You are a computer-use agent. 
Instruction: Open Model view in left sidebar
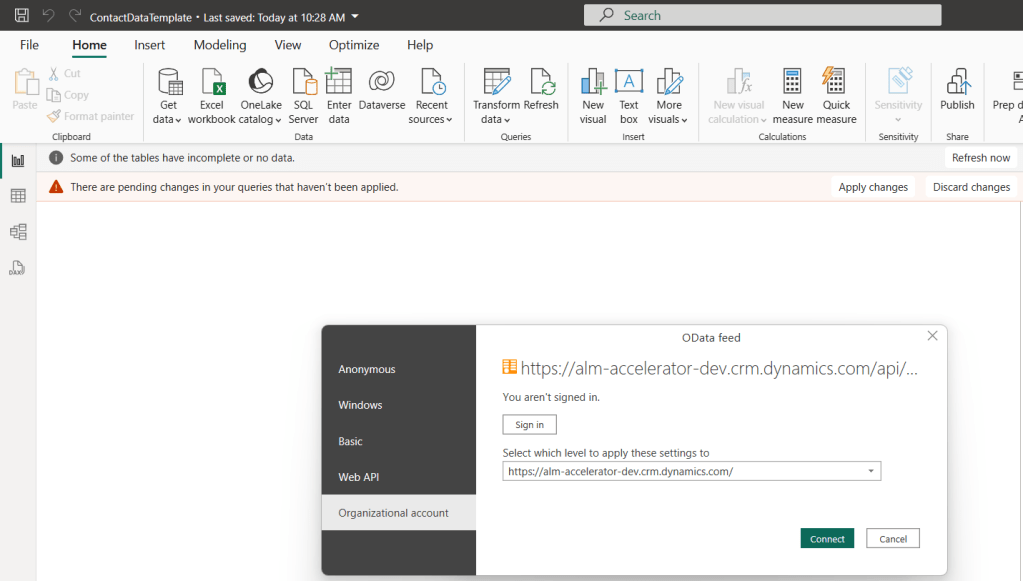(x=18, y=232)
